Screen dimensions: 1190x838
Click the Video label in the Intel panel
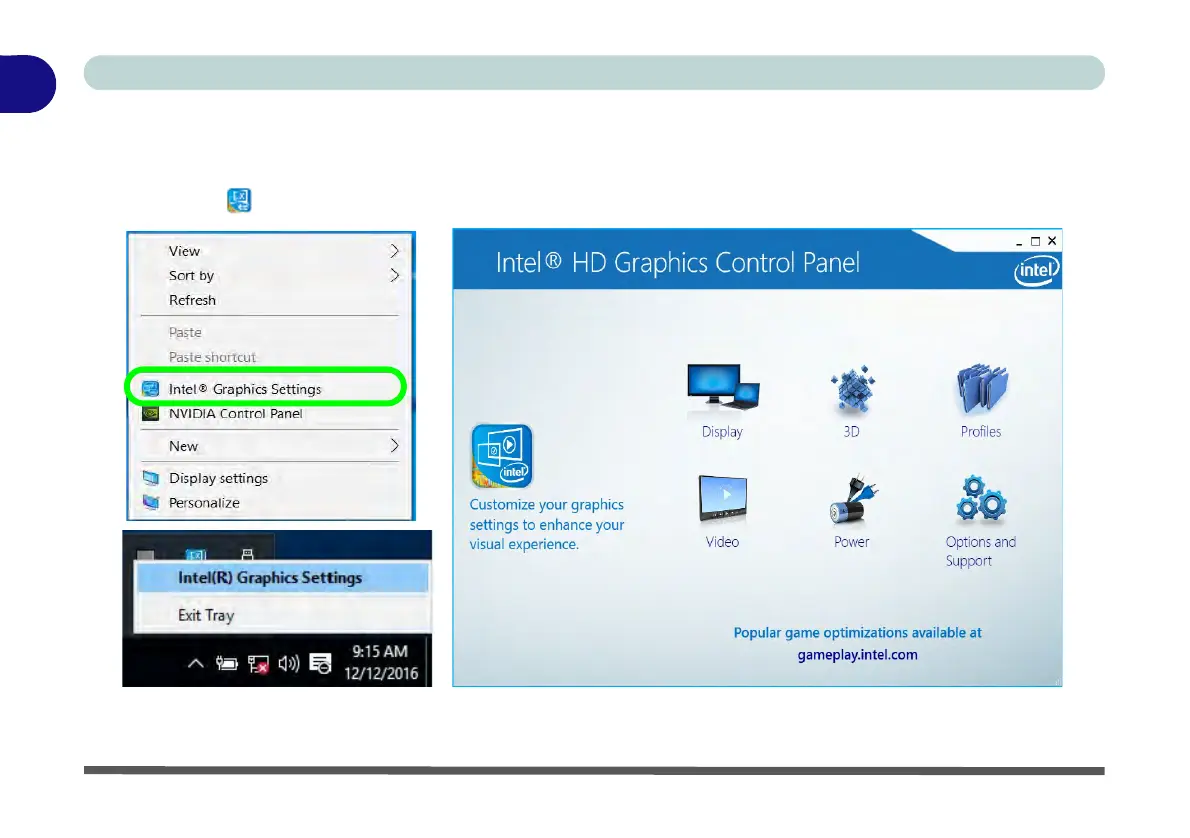tap(722, 541)
